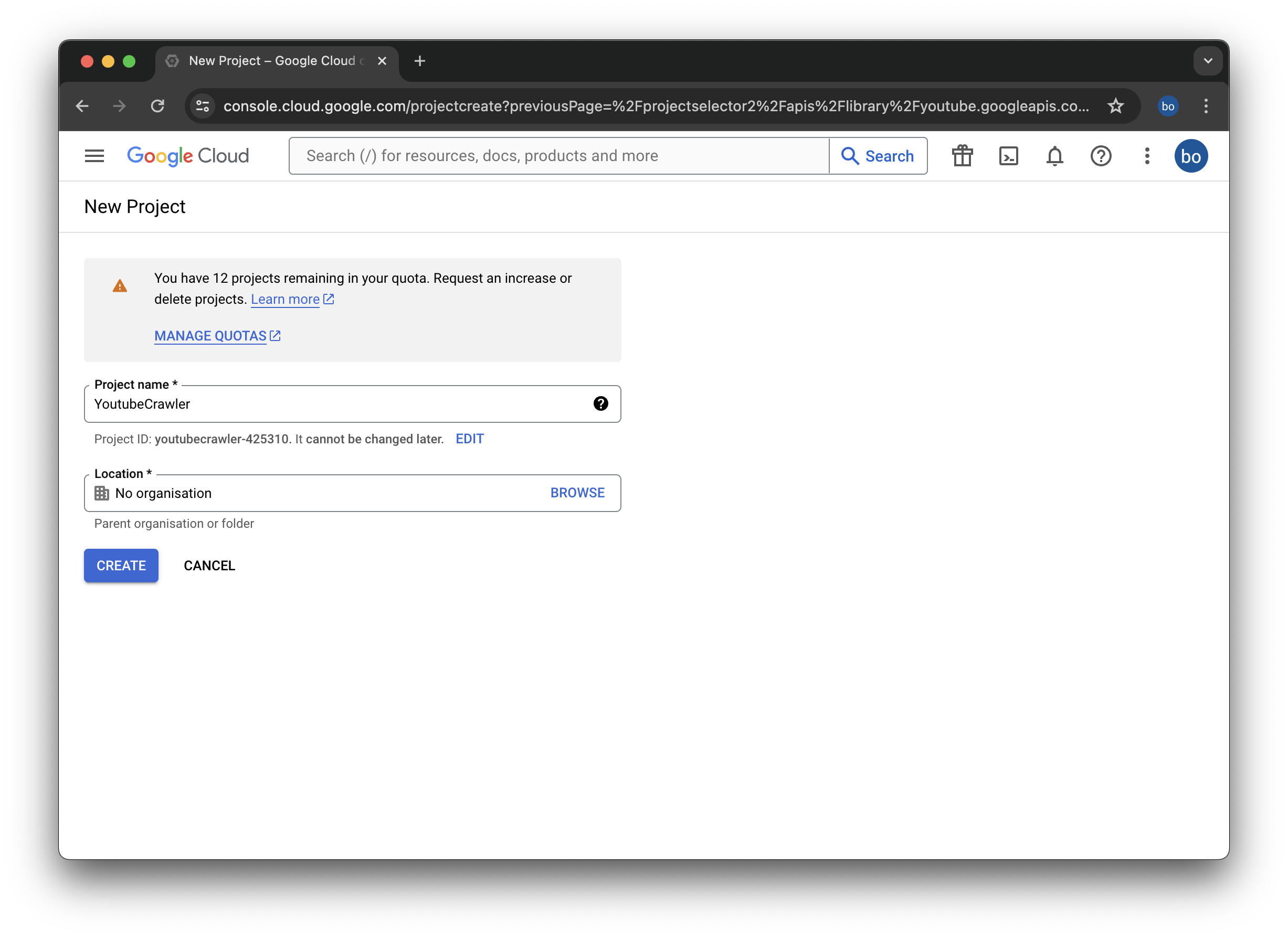This screenshot has width=1288, height=937.
Task: Click the gift icon for free trial
Action: pyautogui.click(x=962, y=156)
